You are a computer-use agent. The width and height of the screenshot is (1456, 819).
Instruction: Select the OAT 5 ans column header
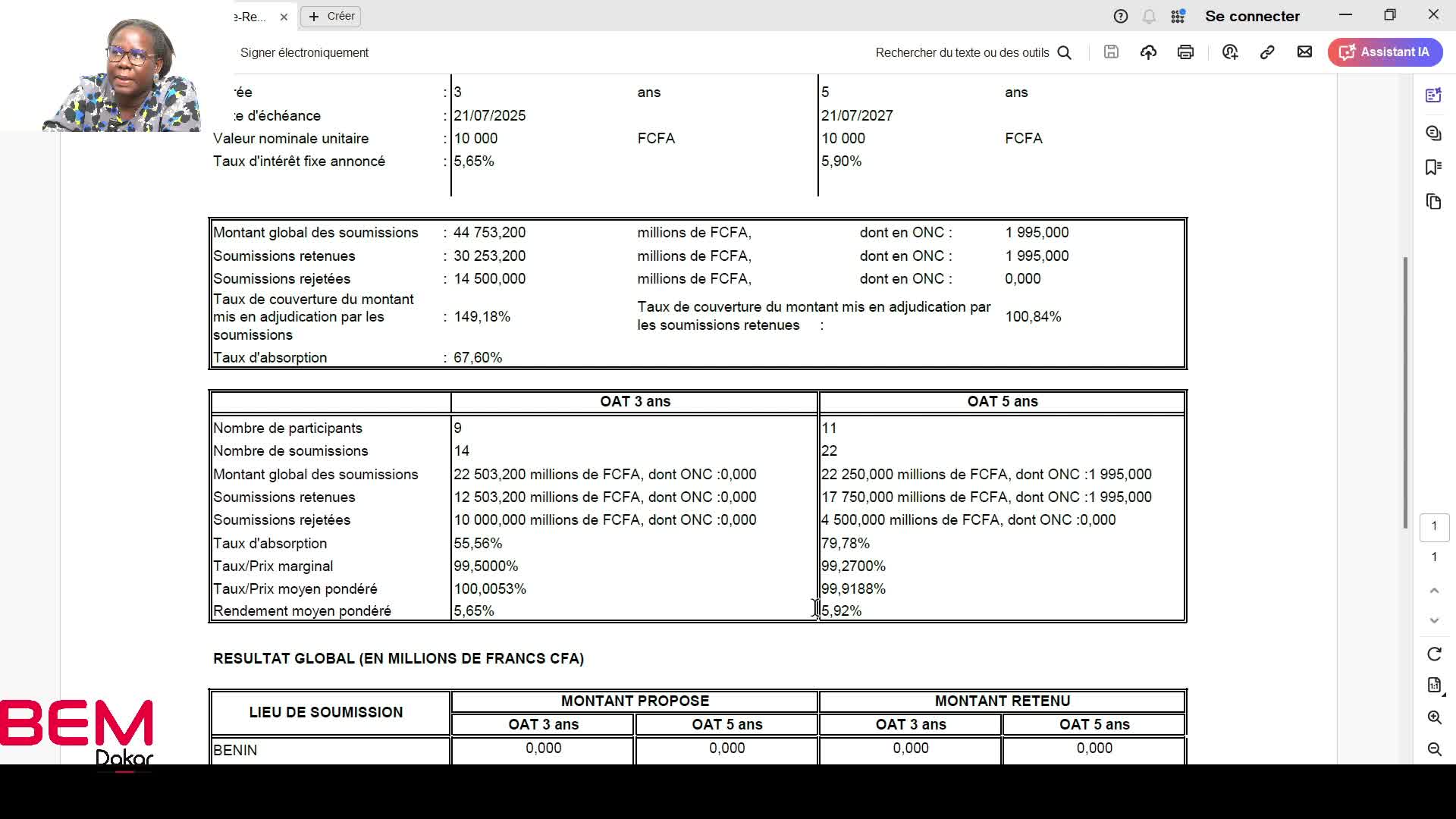[x=1003, y=402]
